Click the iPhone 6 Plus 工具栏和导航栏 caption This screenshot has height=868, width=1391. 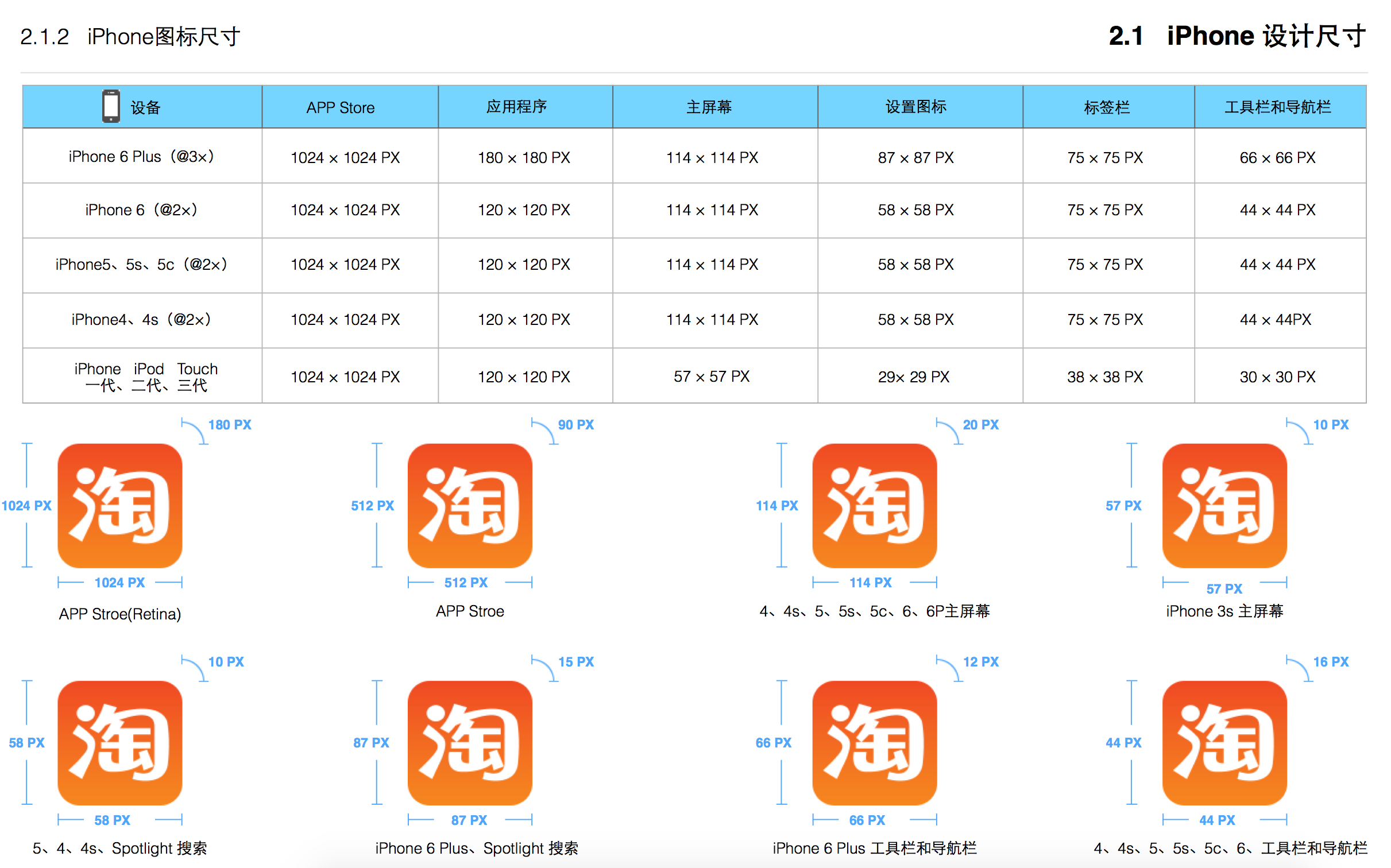pos(874,848)
